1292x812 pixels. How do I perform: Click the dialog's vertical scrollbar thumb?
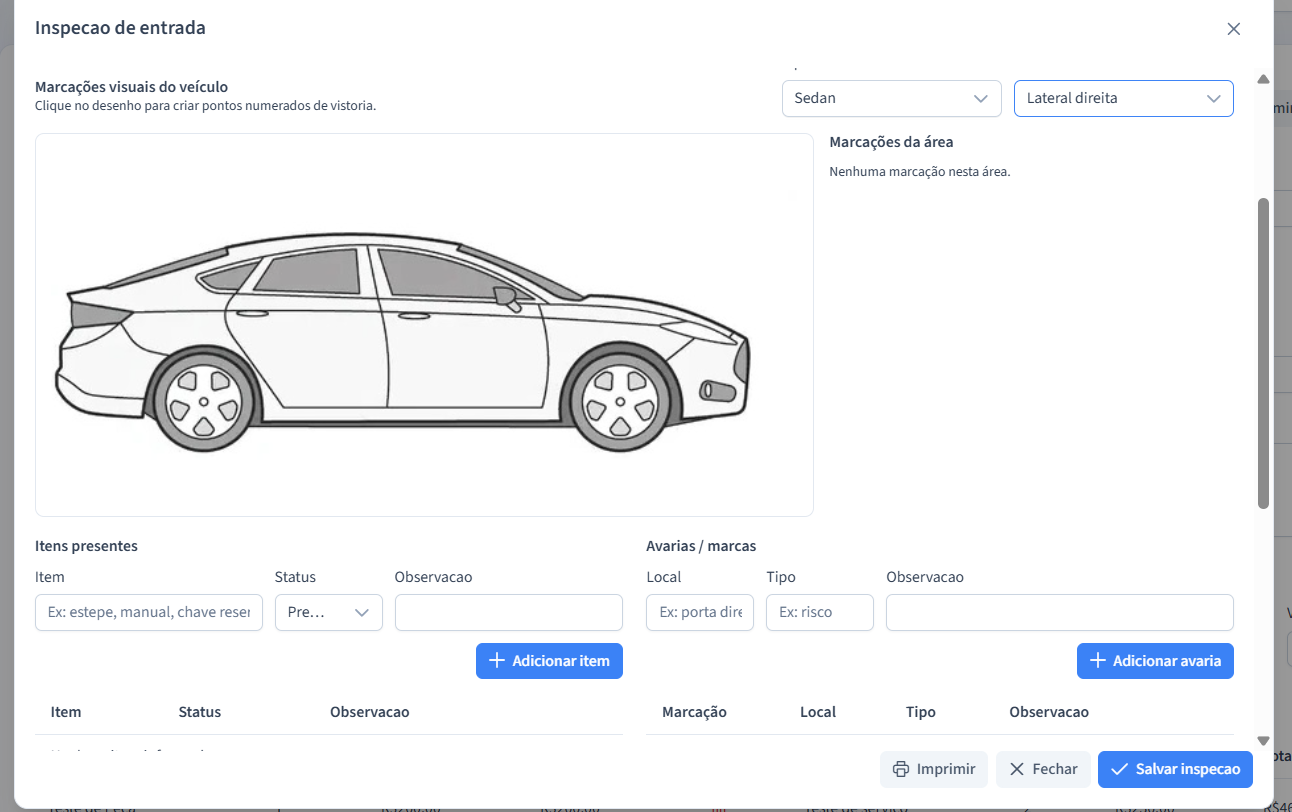point(1263,353)
